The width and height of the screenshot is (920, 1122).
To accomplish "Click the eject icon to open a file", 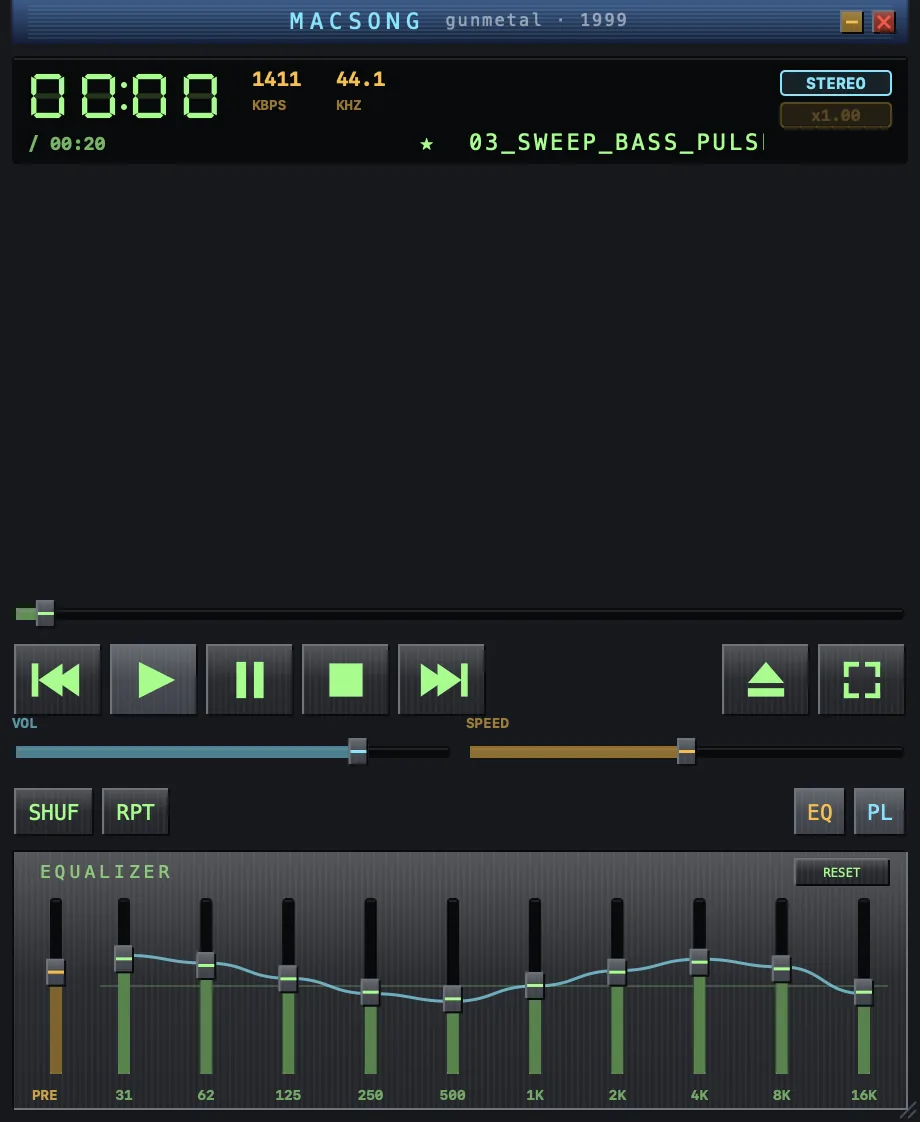I will pyautogui.click(x=765, y=679).
